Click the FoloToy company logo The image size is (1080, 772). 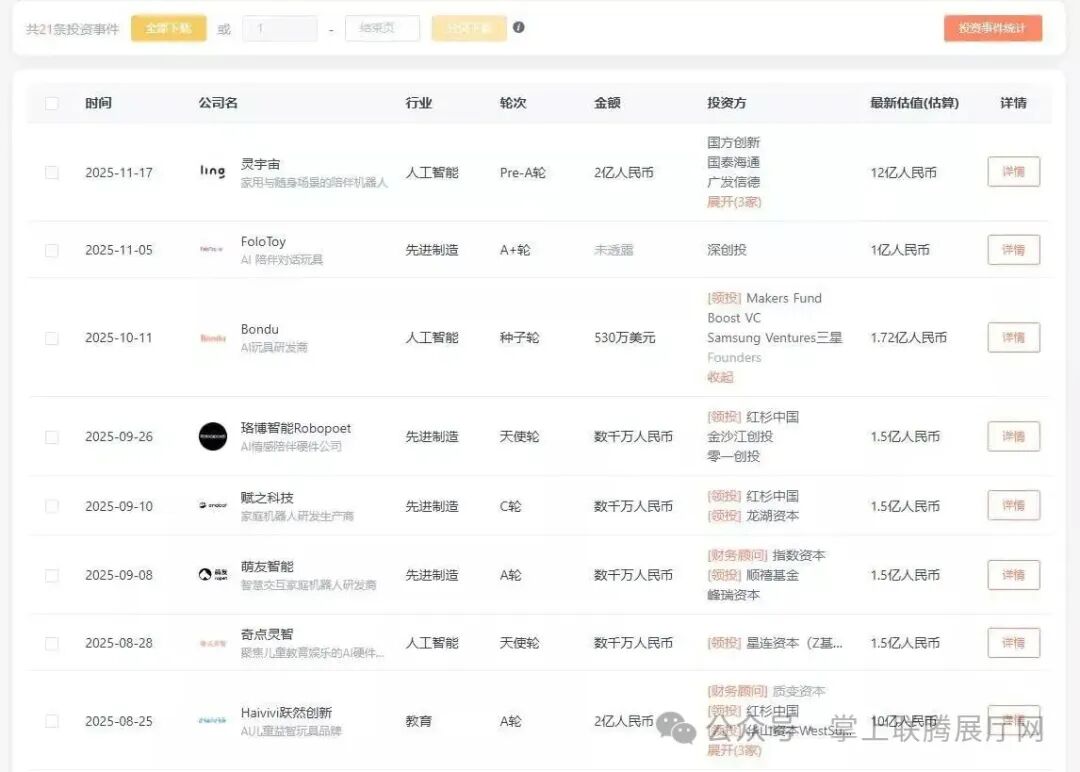pos(211,249)
